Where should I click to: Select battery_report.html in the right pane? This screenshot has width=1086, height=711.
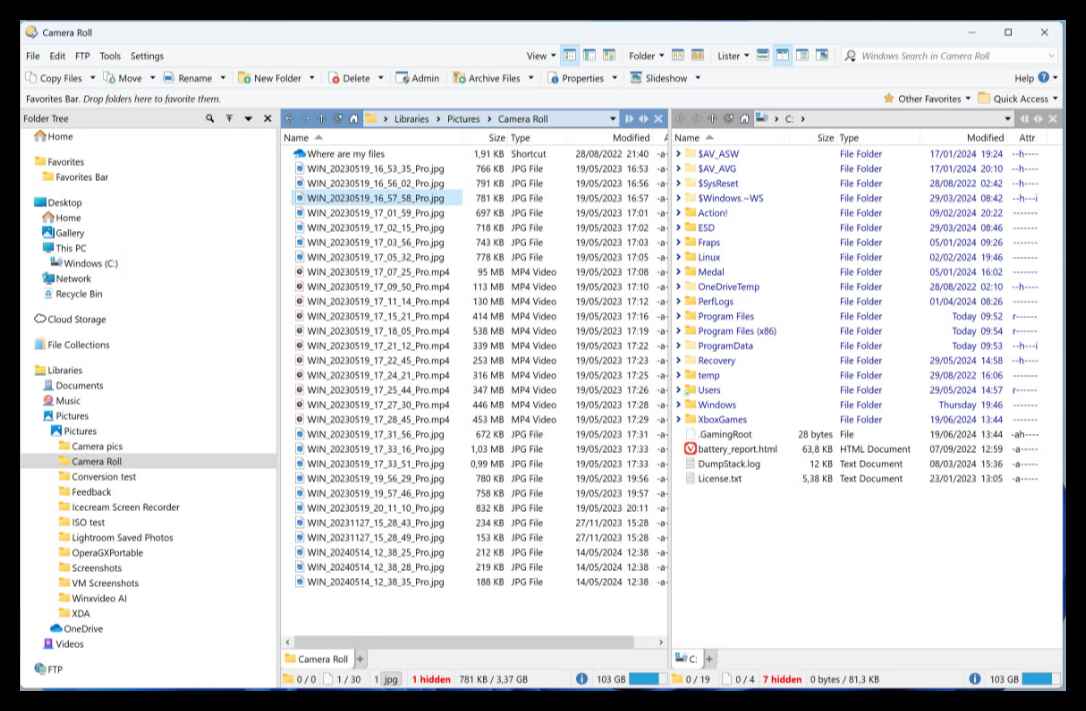pyautogui.click(x=737, y=449)
